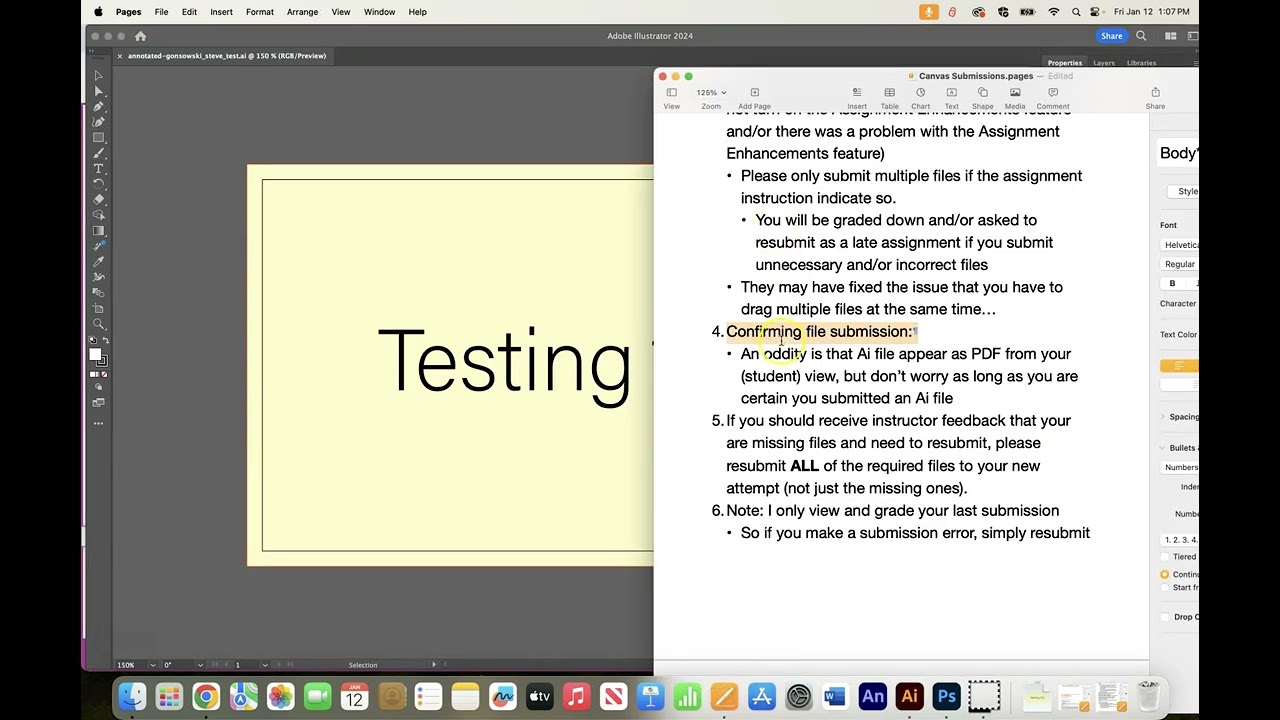
Task: Click the Share button in Illustrator
Action: [x=1111, y=36]
